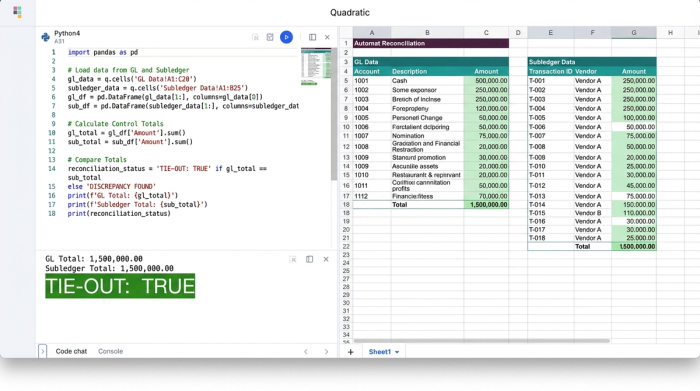Screen dimensions: 700x391
Task: Select column H header
Action: tap(670, 33)
